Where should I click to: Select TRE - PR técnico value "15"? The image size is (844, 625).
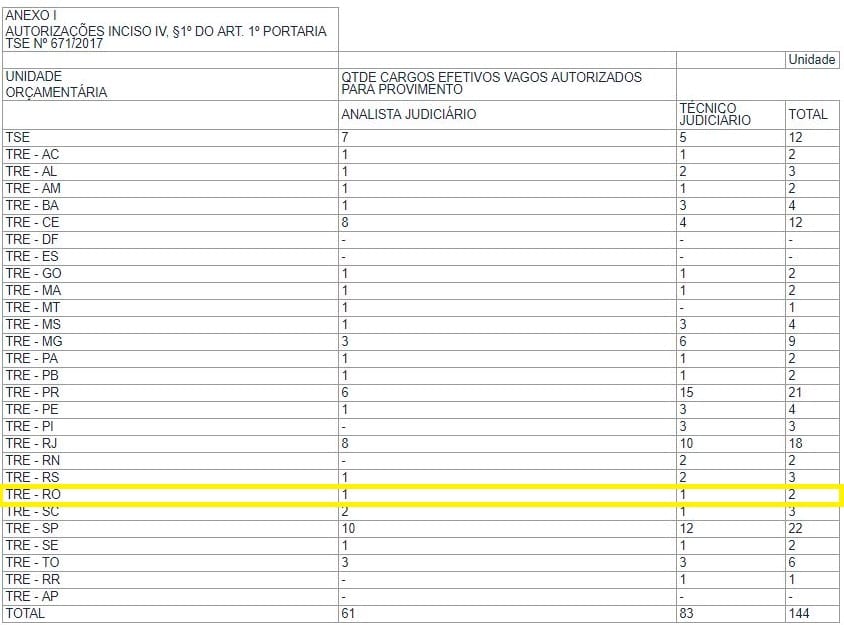point(686,392)
